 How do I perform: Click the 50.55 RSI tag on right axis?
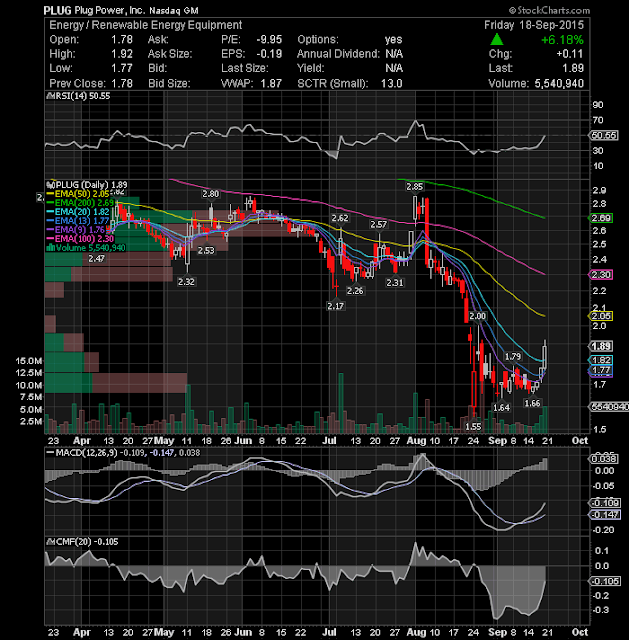(603, 135)
